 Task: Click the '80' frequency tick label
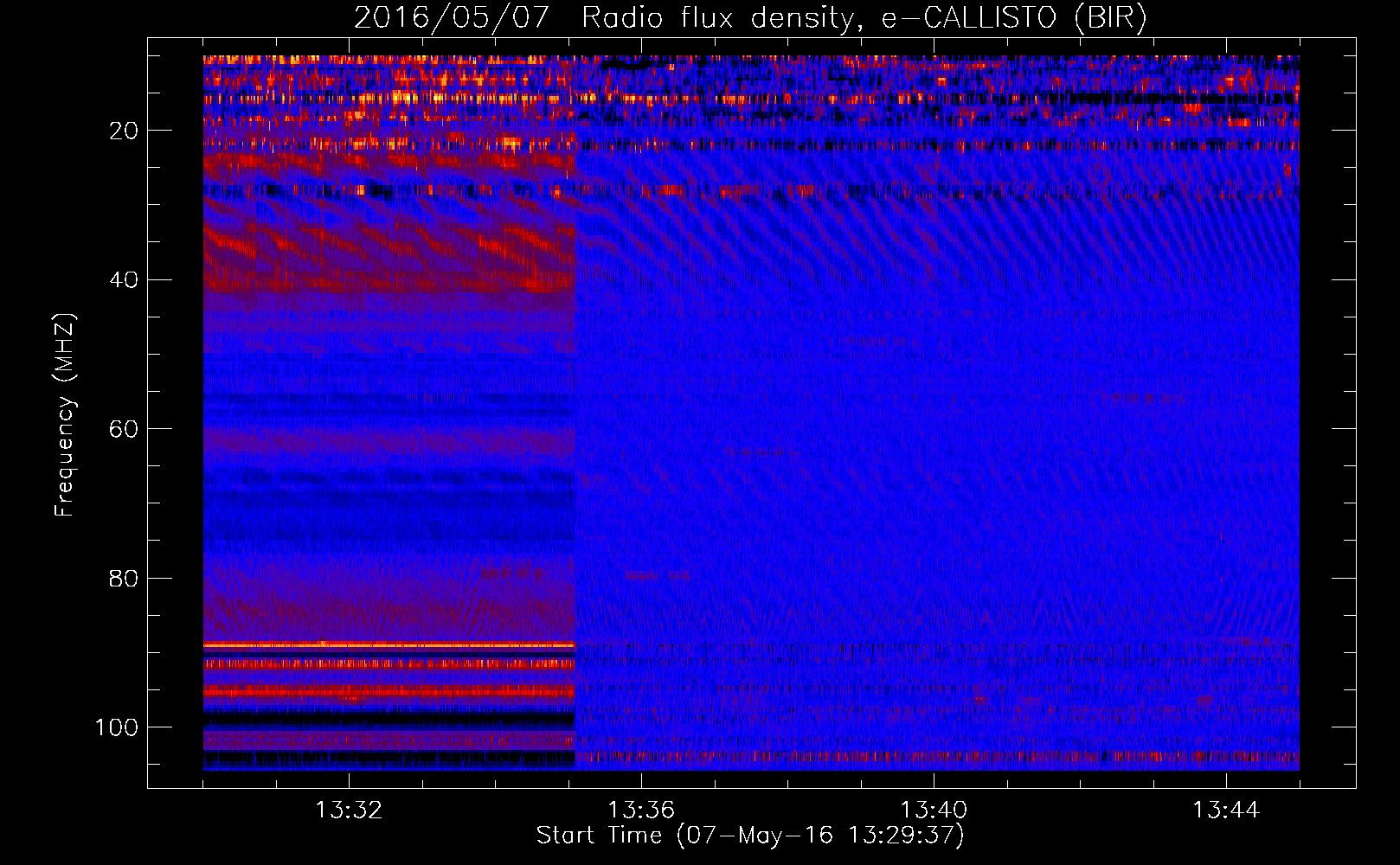(x=124, y=578)
